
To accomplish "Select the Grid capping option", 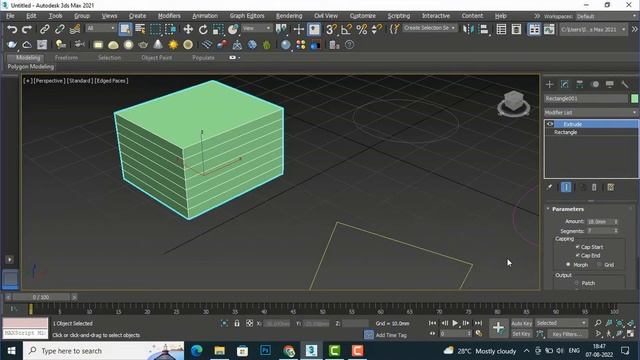I will (599, 264).
